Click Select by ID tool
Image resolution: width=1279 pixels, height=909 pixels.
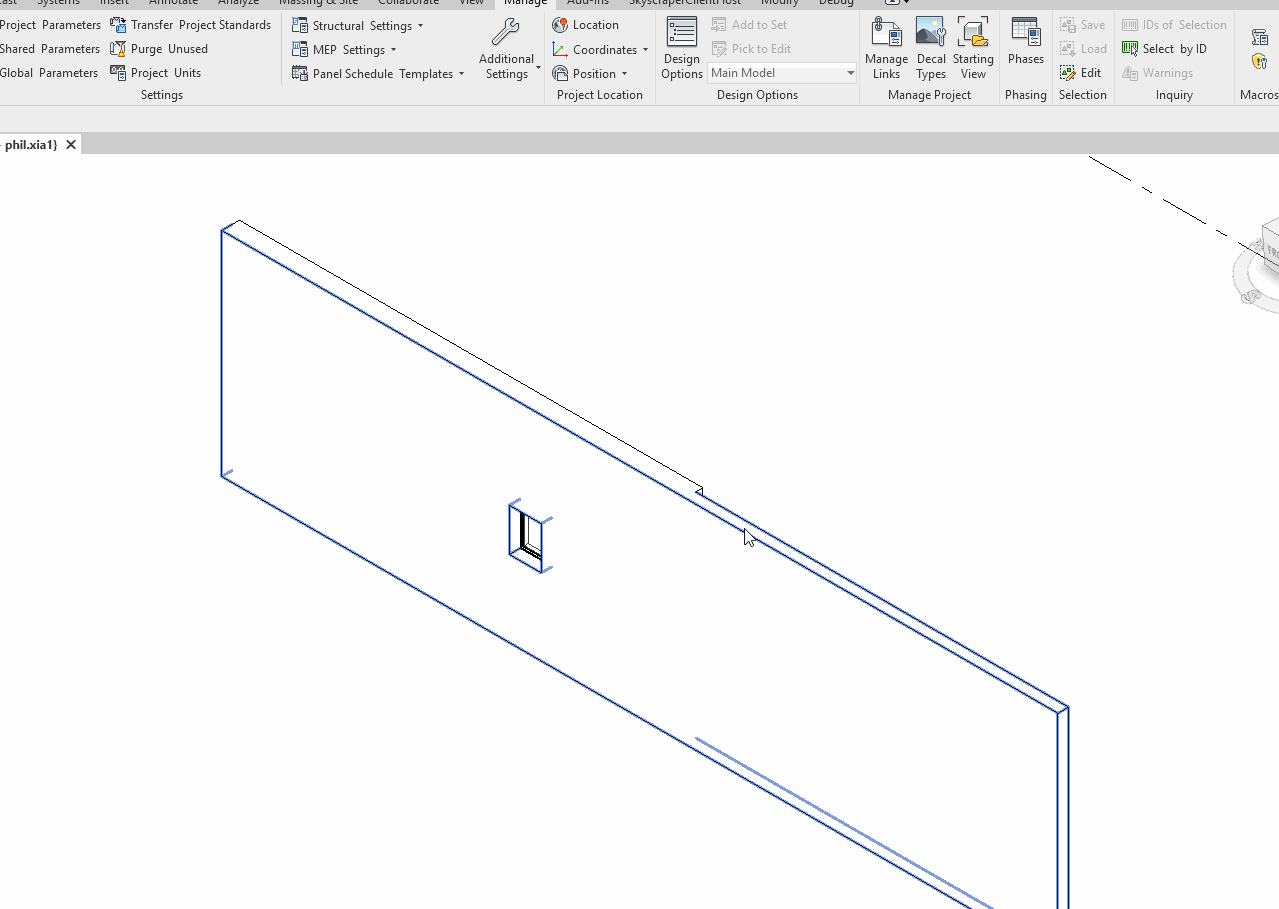(x=1165, y=49)
